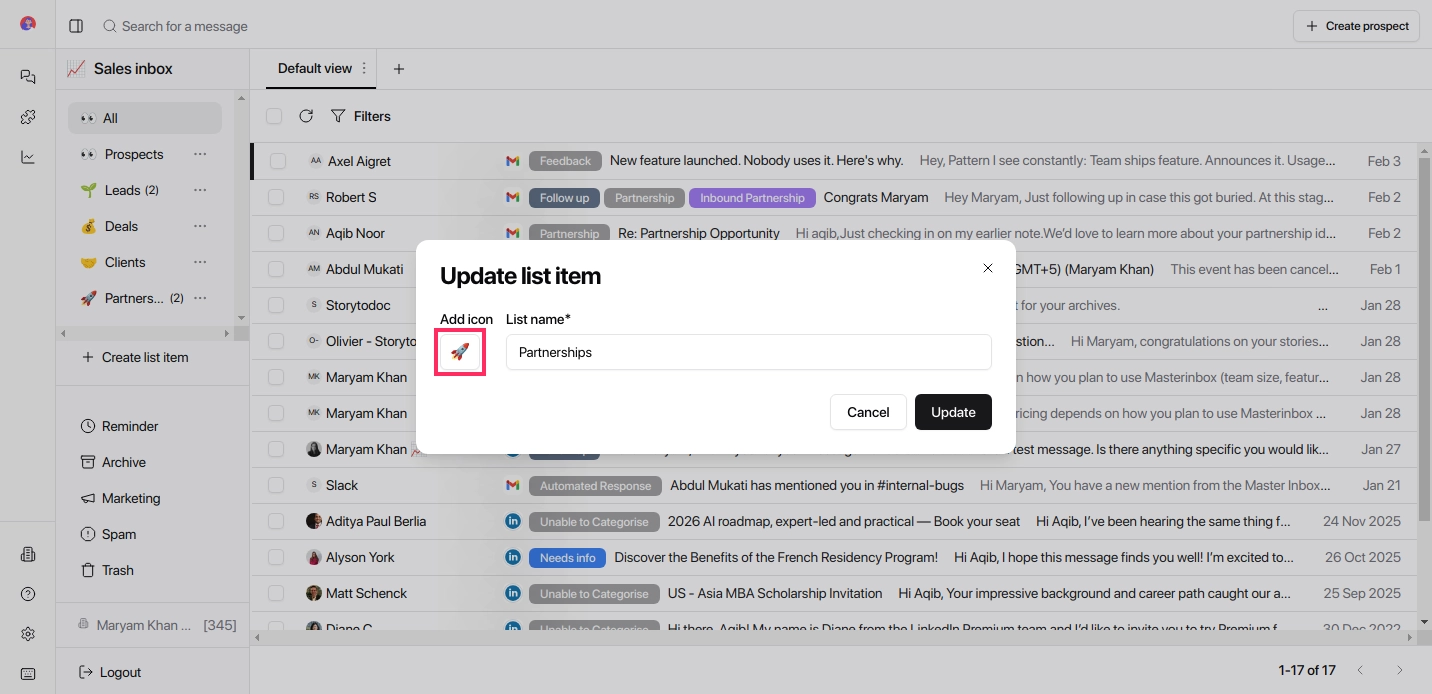Open the conversations chat icon in left rail
The image size is (1432, 694).
pos(27,76)
